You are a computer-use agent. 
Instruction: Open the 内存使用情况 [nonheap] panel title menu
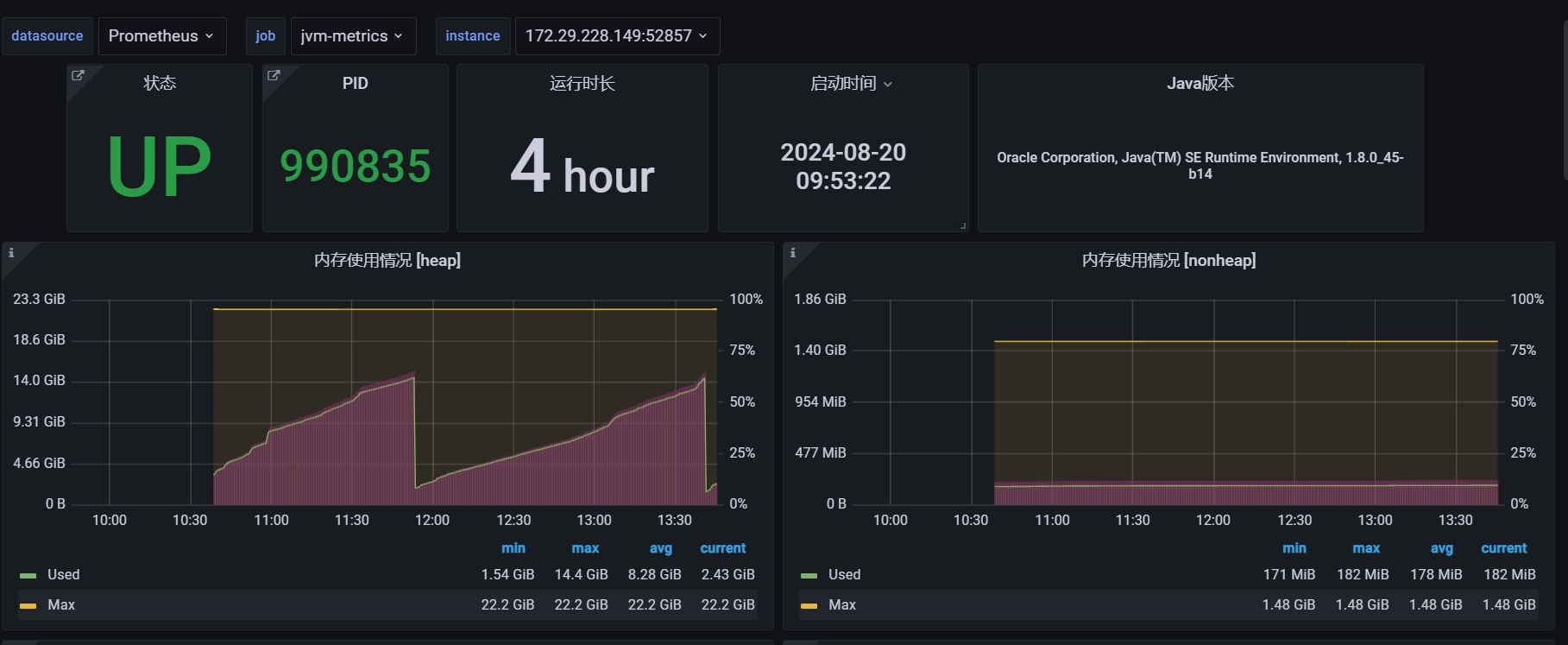point(1169,260)
